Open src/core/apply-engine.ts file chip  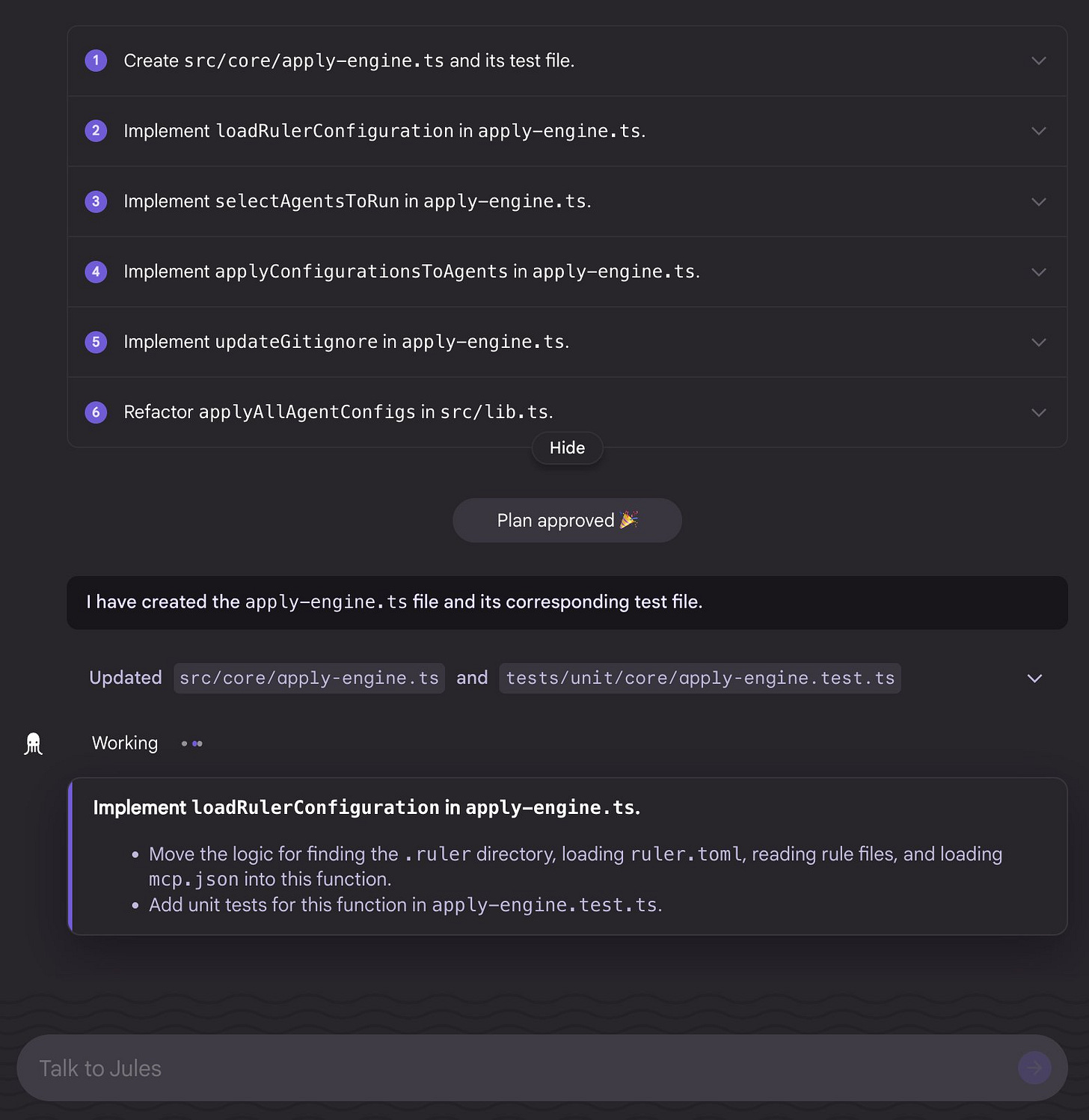309,679
